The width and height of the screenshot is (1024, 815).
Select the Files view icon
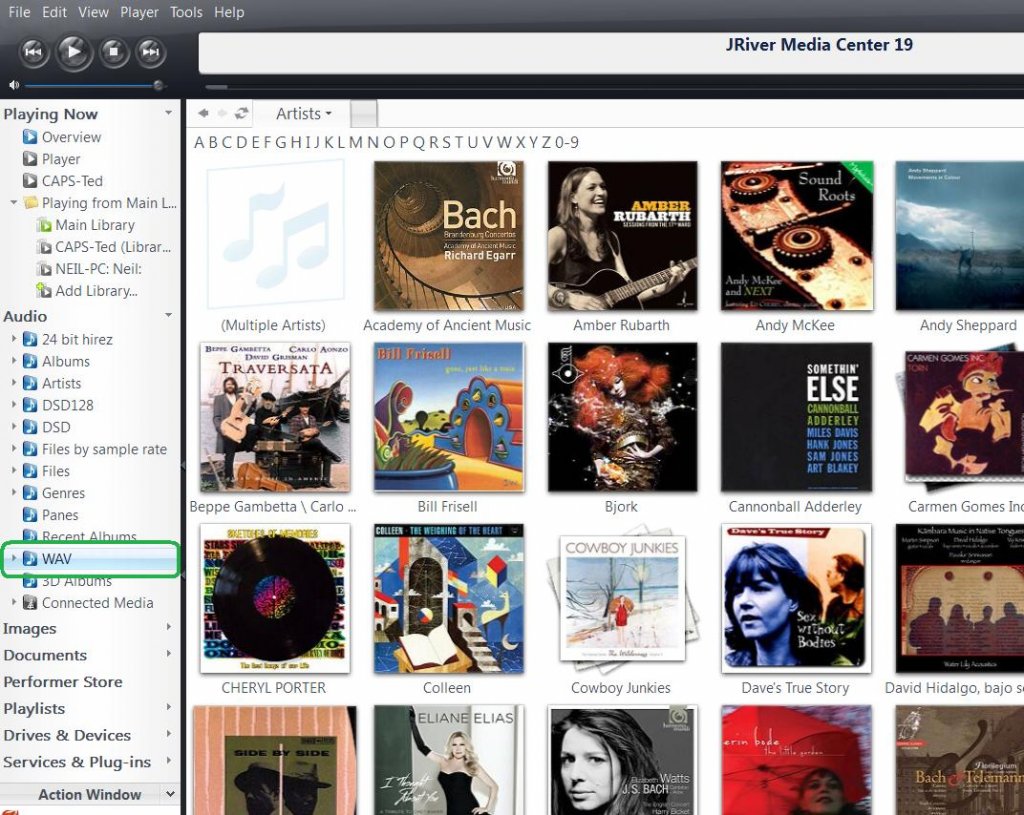pyautogui.click(x=30, y=471)
